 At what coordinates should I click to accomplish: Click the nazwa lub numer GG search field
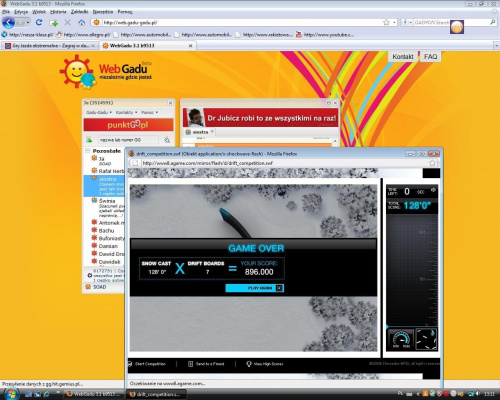pos(128,140)
